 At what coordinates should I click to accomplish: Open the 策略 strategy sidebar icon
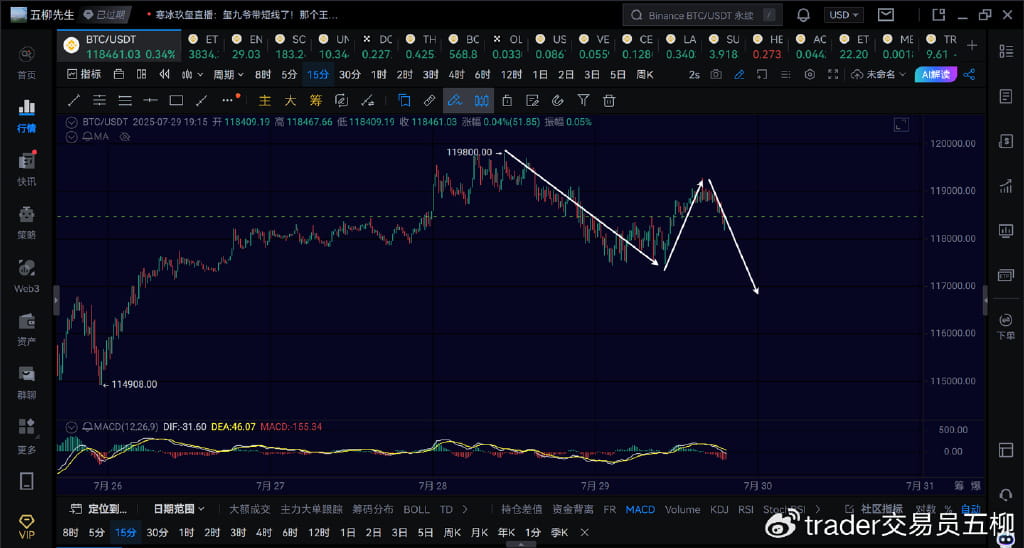click(x=26, y=222)
